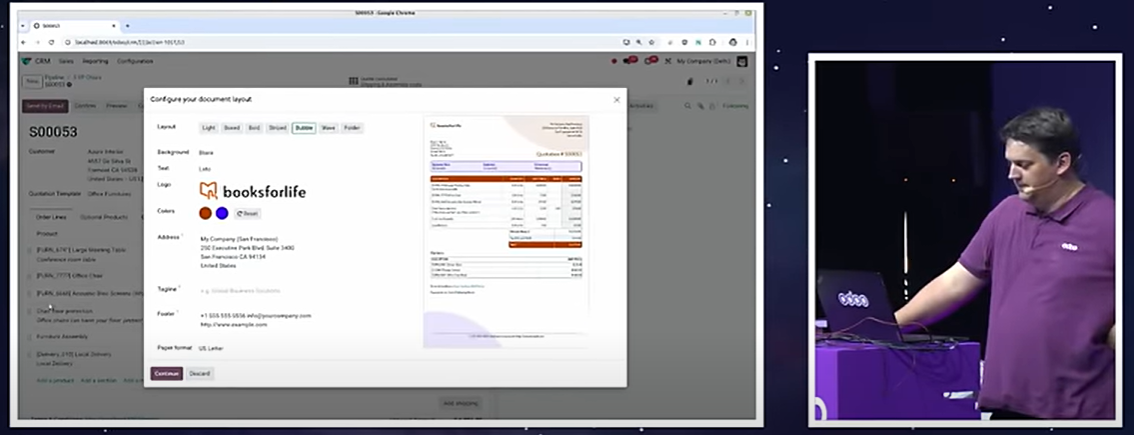Open the blue secondary color swatch
1134x435 pixels.
click(222, 214)
